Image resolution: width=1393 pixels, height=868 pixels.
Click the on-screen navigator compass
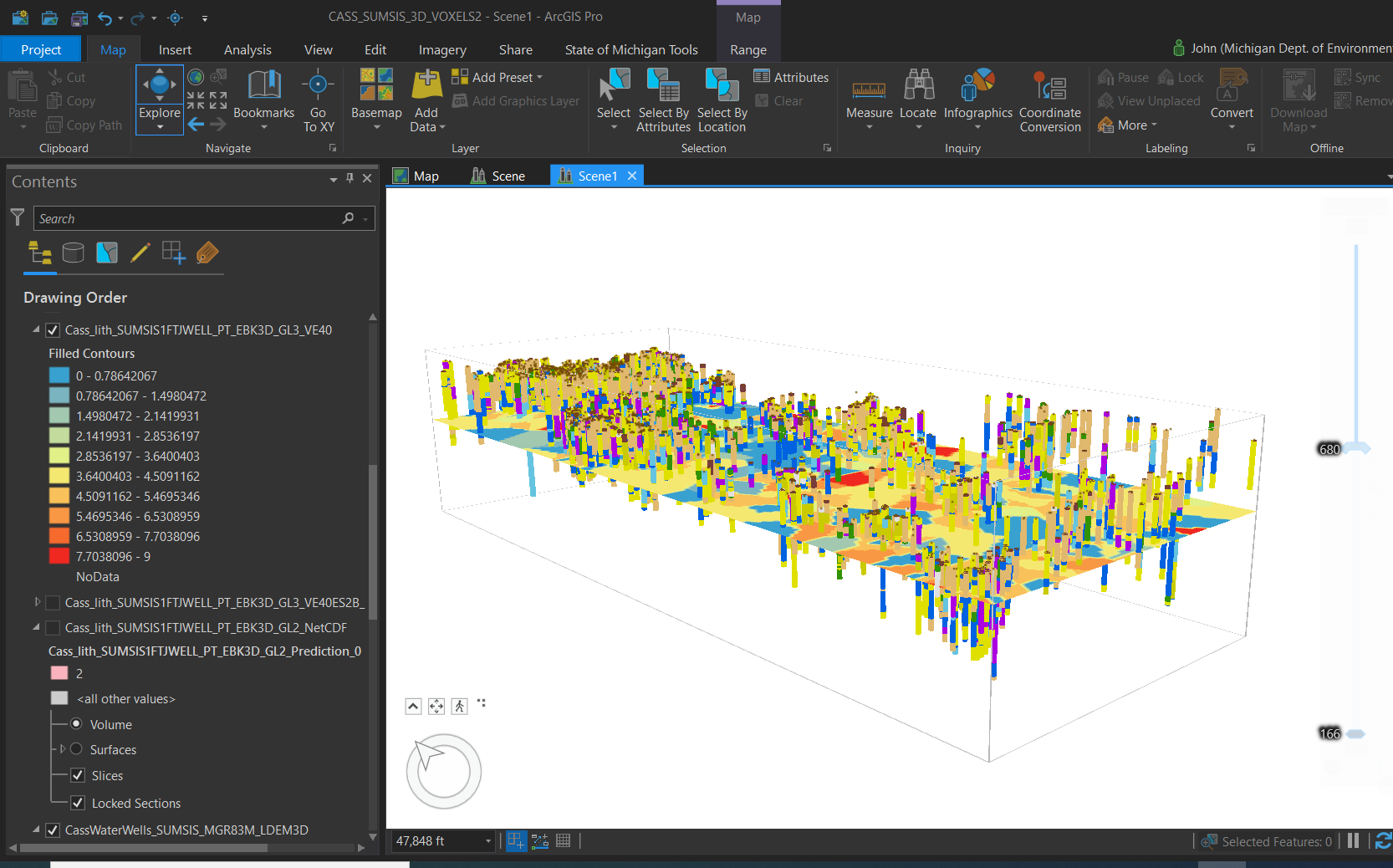[443, 770]
